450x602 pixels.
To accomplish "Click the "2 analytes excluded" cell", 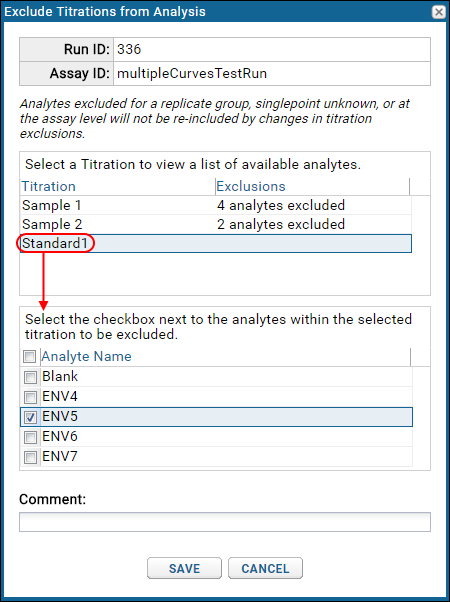I will 281,224.
